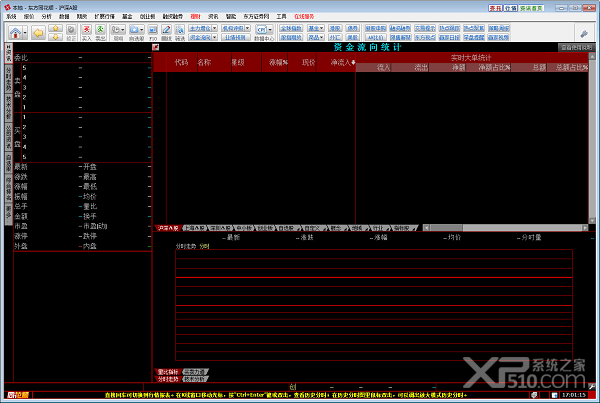Click the red 买入 buy icon
The width and height of the screenshot is (600, 403).
(x=87, y=29)
